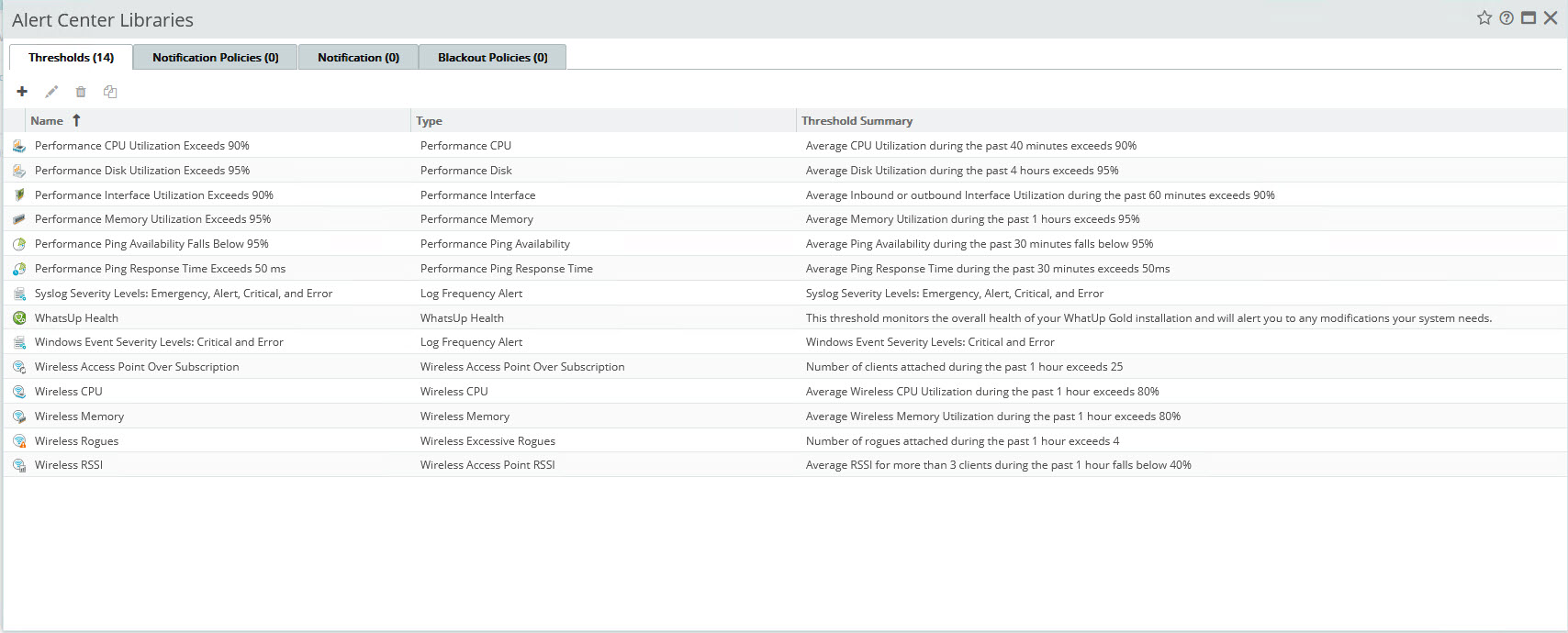Select WhatsUp Health name cell
Screen dimensions: 1568x633
pos(76,318)
